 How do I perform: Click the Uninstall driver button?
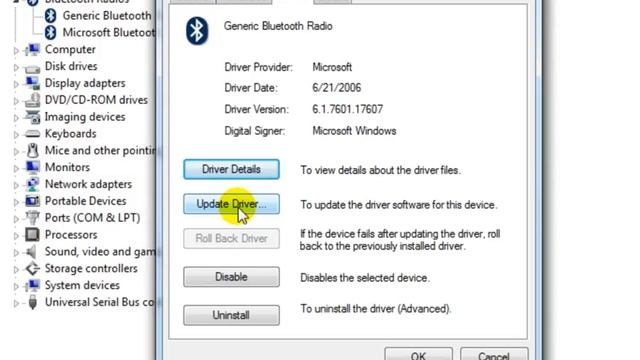point(231,315)
